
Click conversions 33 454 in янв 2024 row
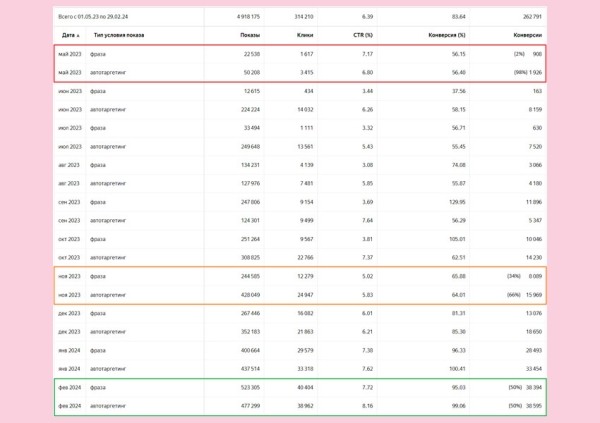(534, 369)
